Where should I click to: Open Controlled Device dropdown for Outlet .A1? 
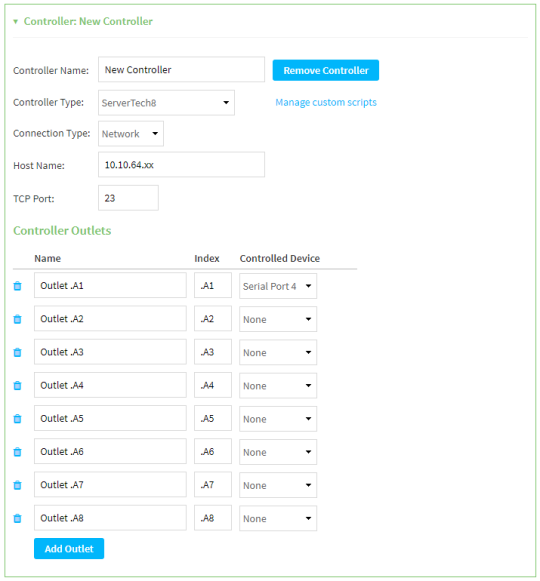coord(278,286)
